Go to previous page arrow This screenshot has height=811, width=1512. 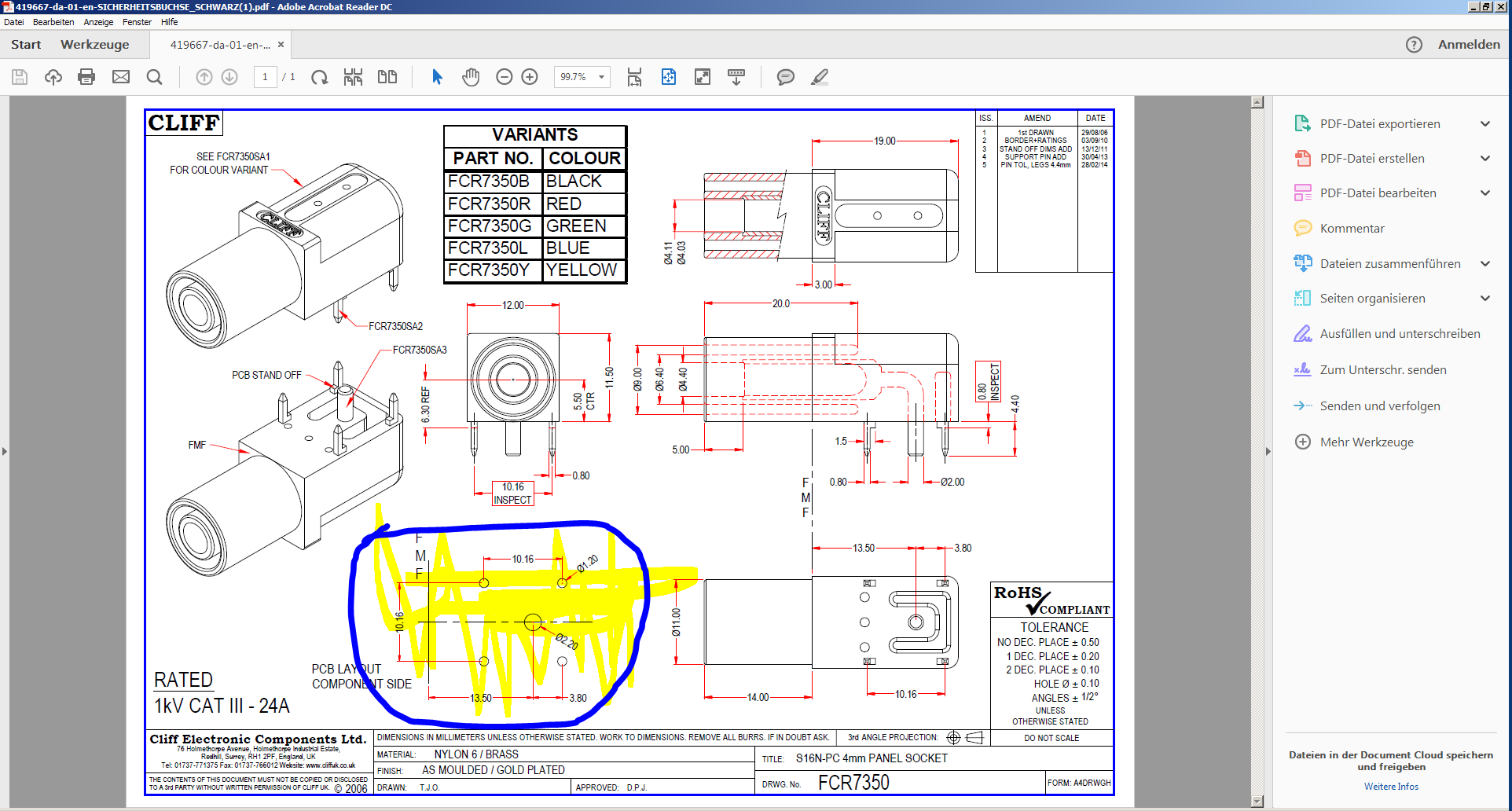204,77
